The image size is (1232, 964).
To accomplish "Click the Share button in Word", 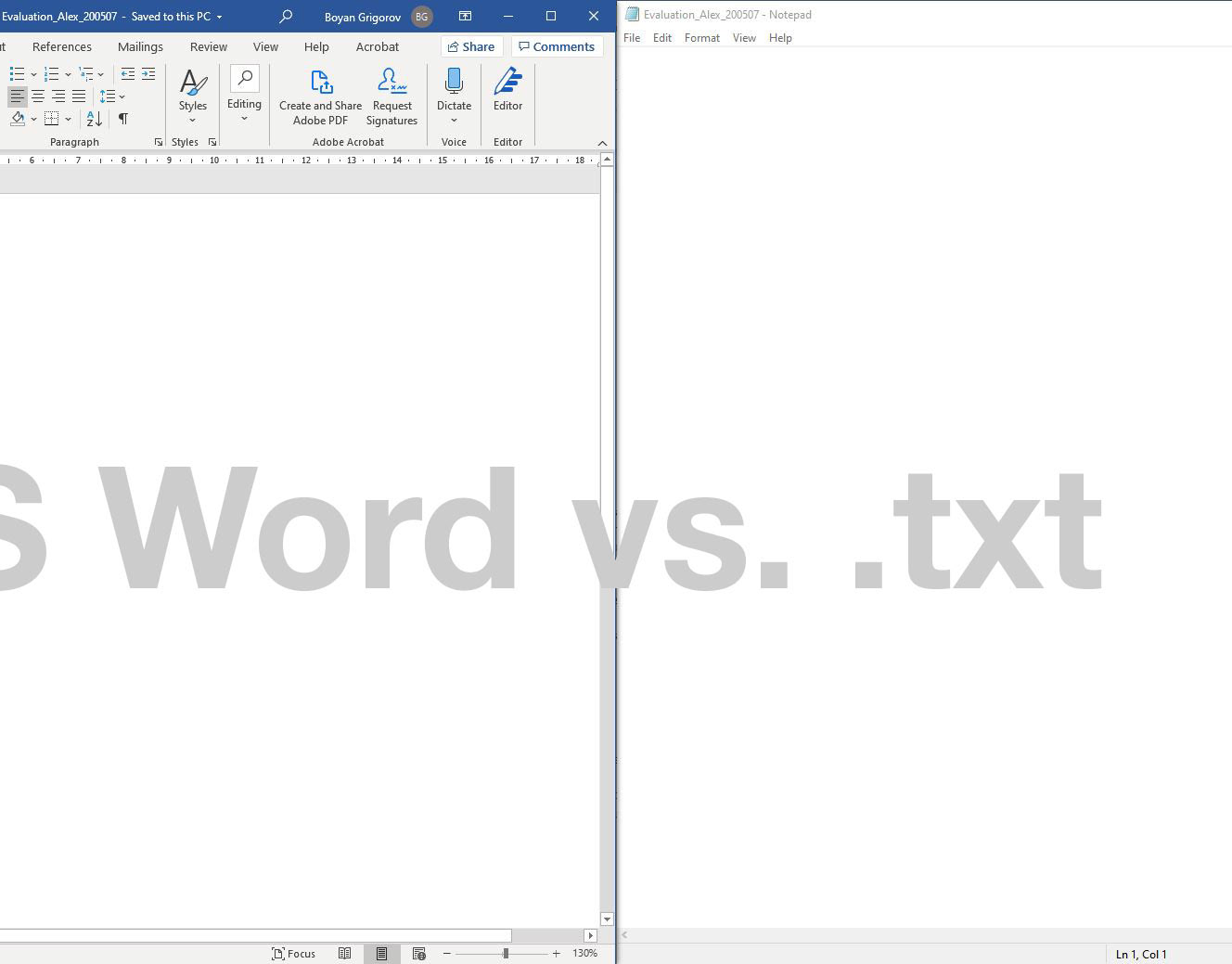I will [471, 46].
